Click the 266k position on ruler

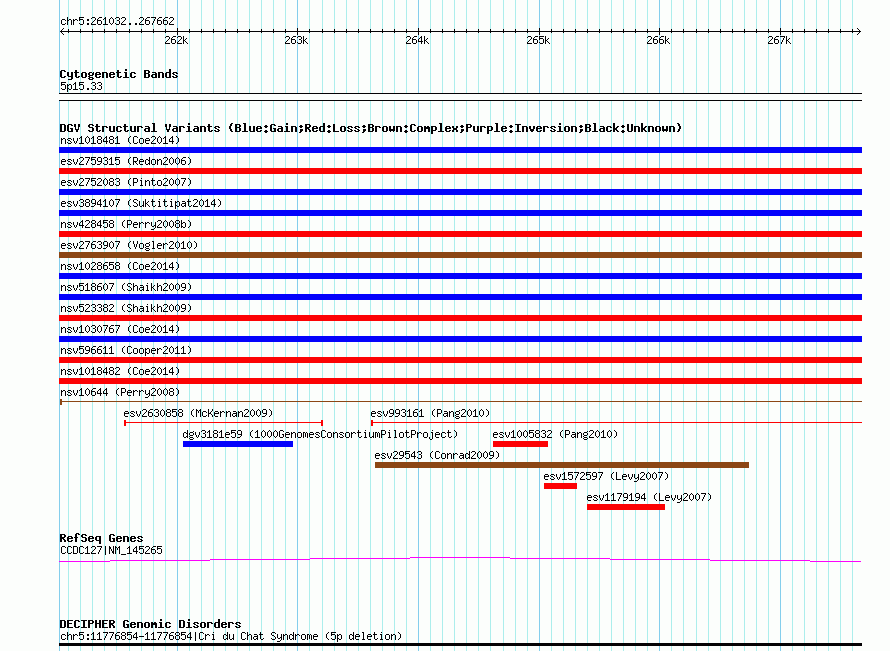658,40
